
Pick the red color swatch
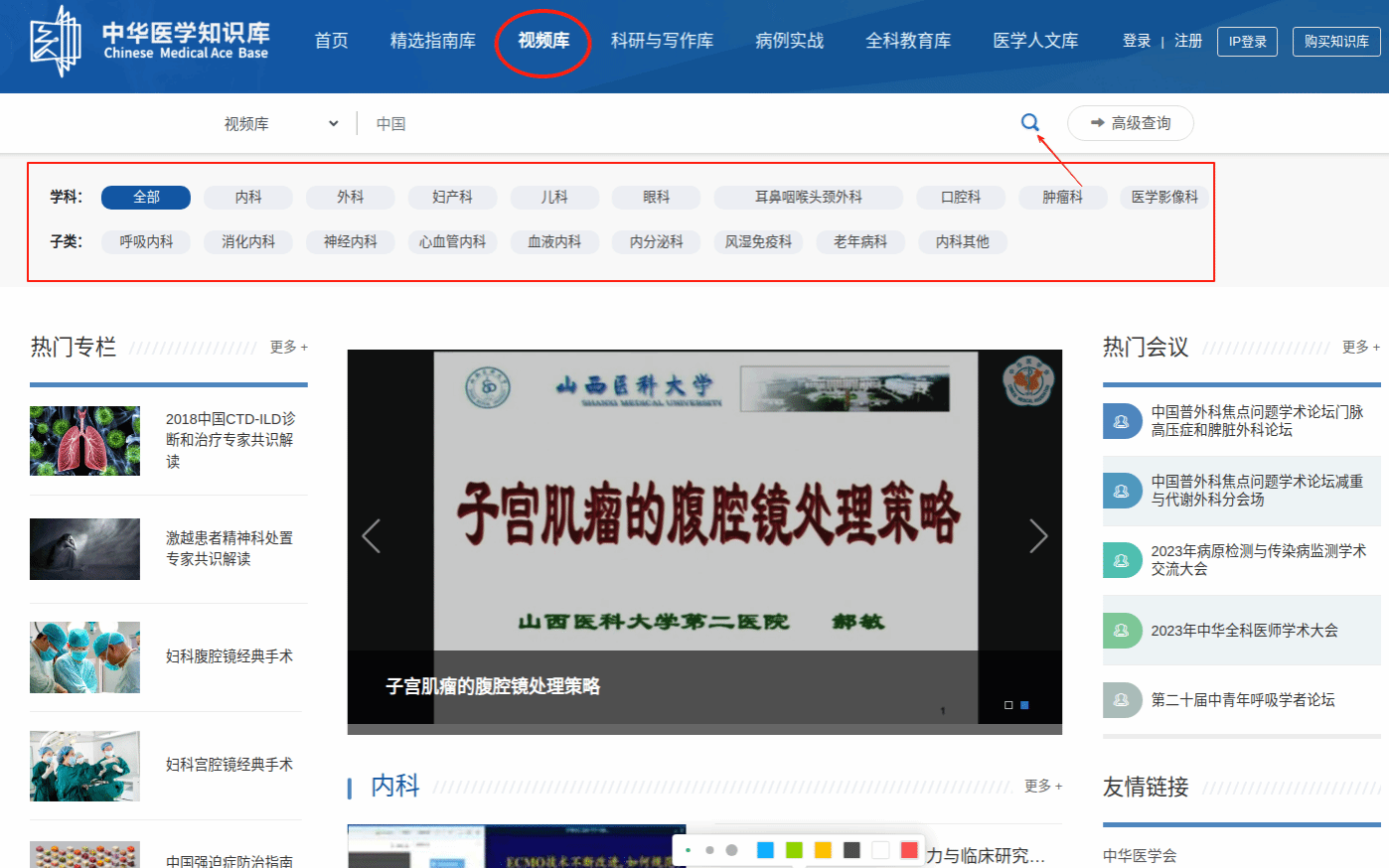908,850
